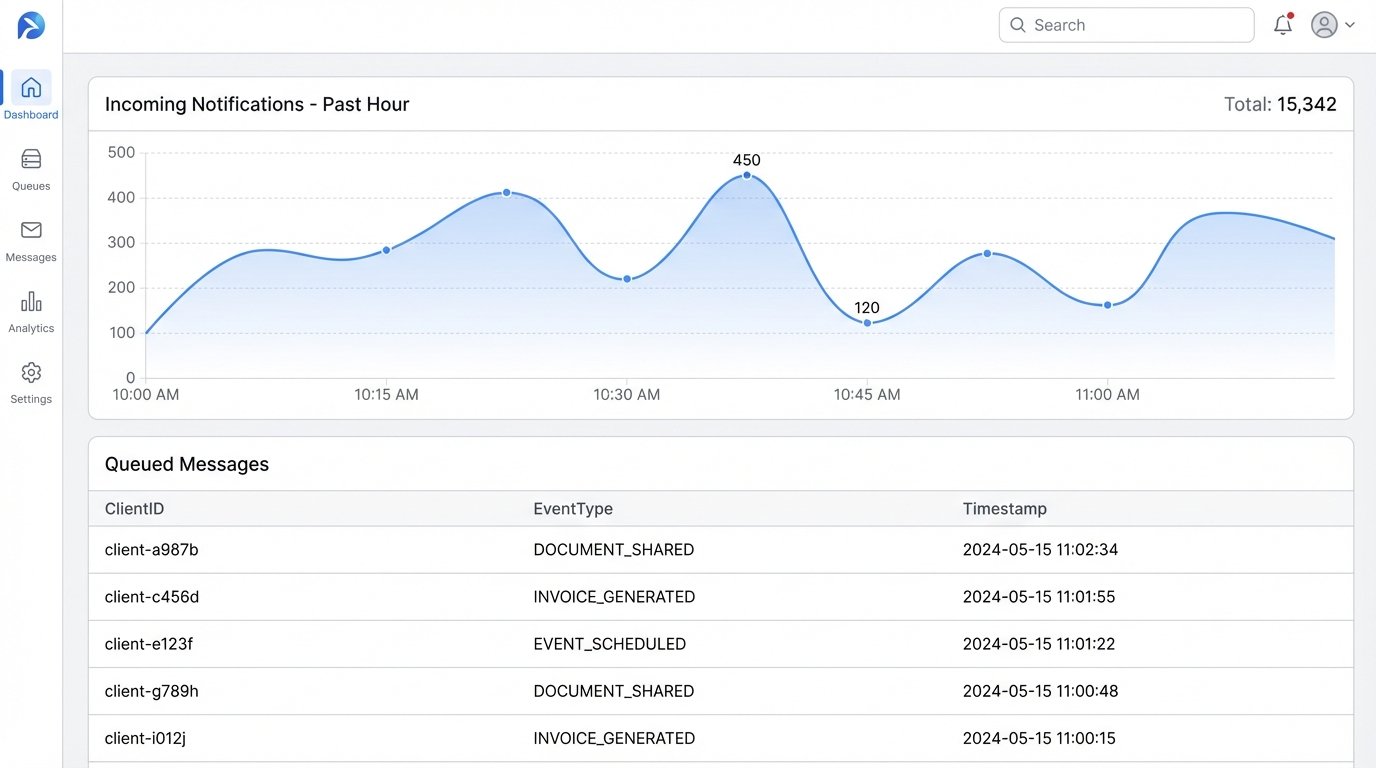The image size is (1376, 768).
Task: Select the 450 peak data point on chart
Action: pos(746,175)
